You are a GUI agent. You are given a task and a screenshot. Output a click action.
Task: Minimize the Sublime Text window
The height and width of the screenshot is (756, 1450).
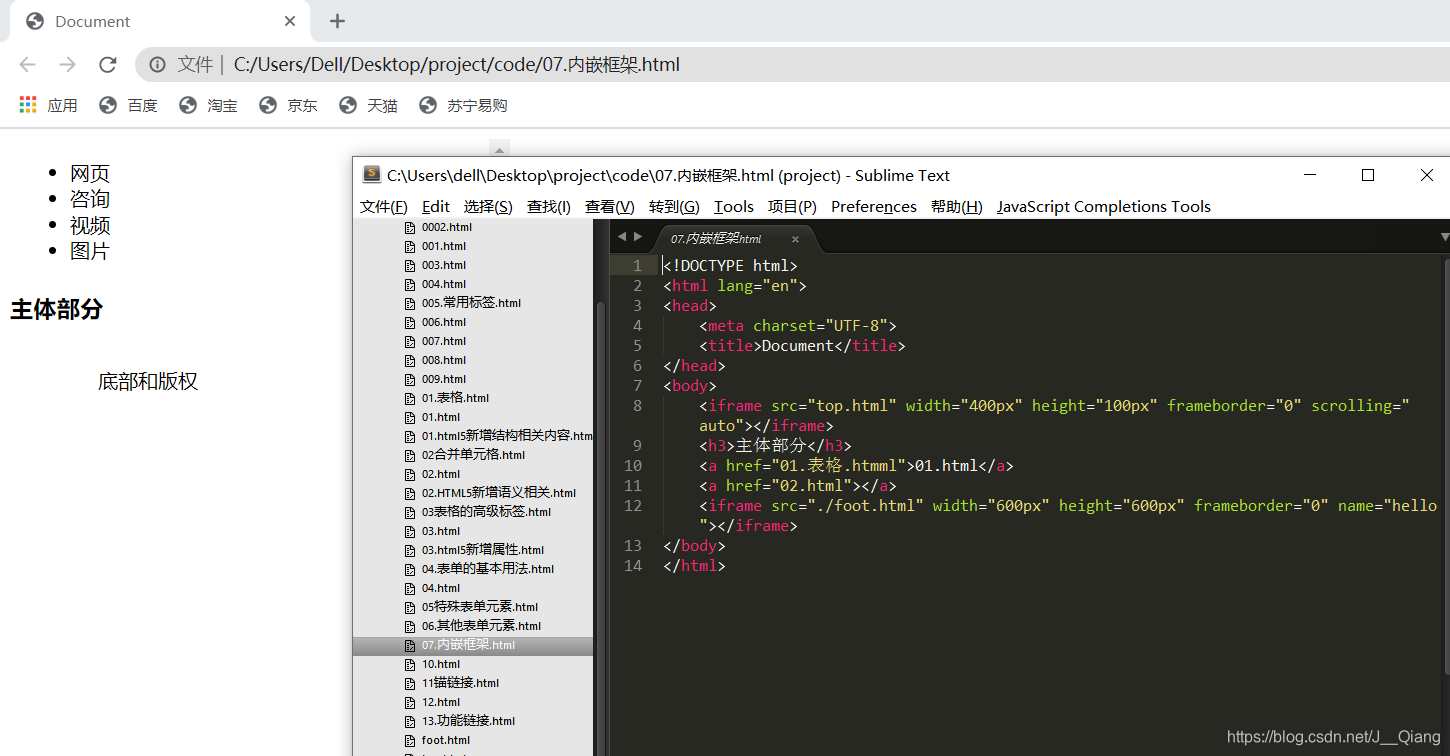[1310, 175]
